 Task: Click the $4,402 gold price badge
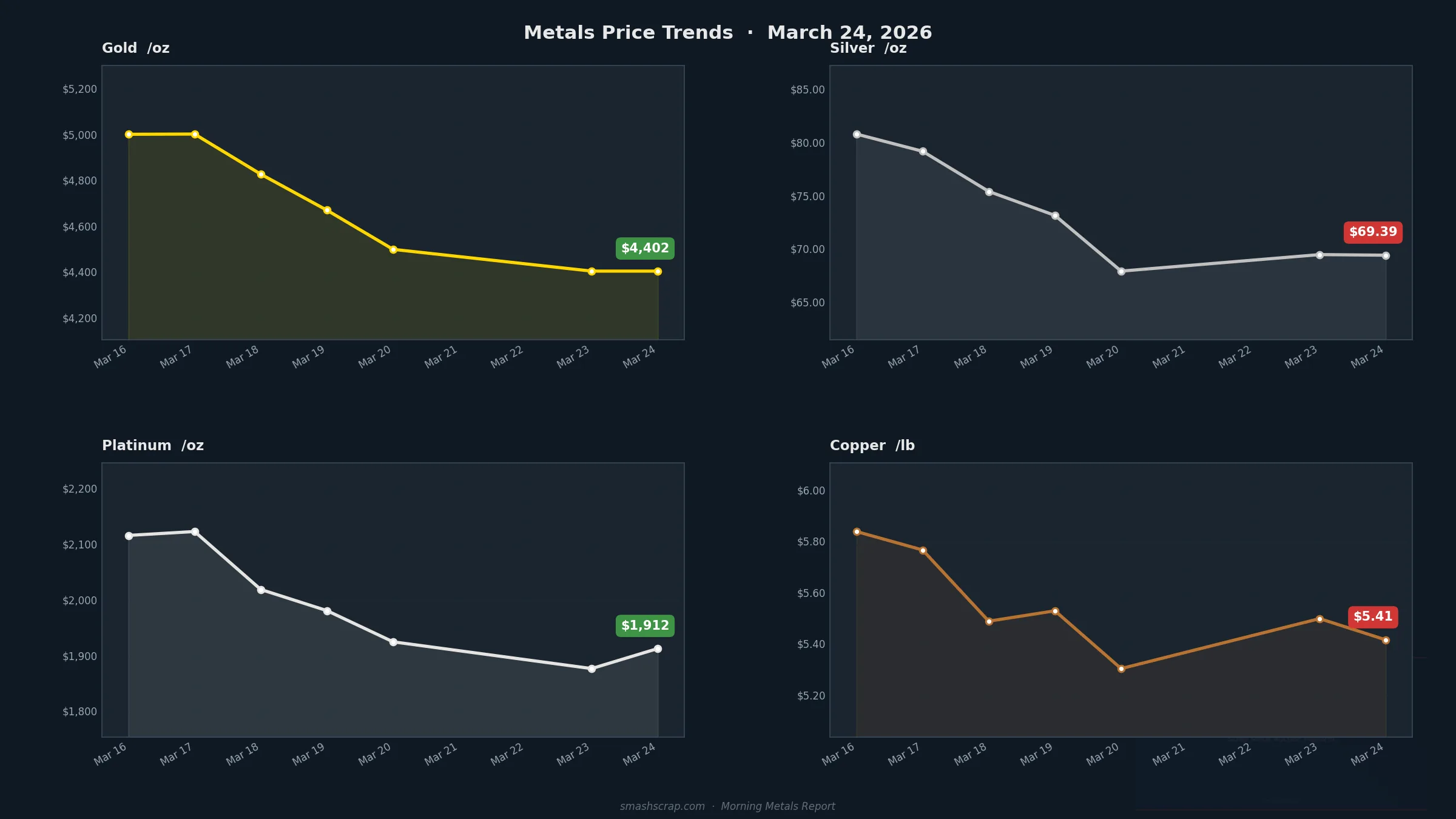pyautogui.click(x=645, y=248)
